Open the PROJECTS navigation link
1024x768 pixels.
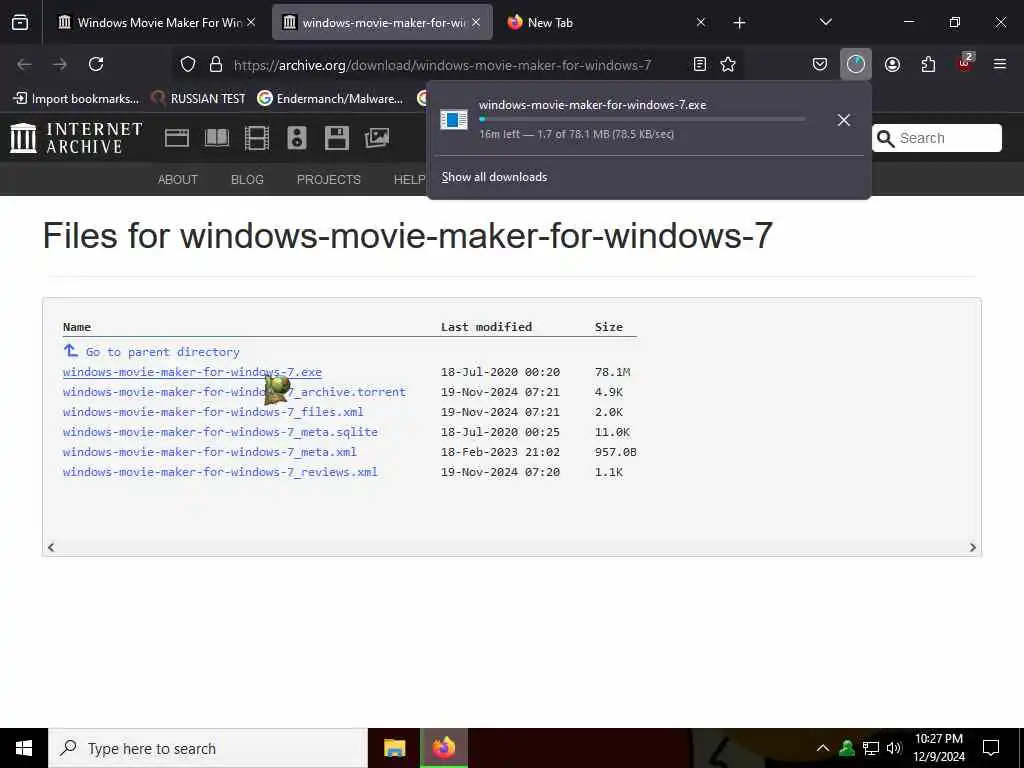coord(328,180)
